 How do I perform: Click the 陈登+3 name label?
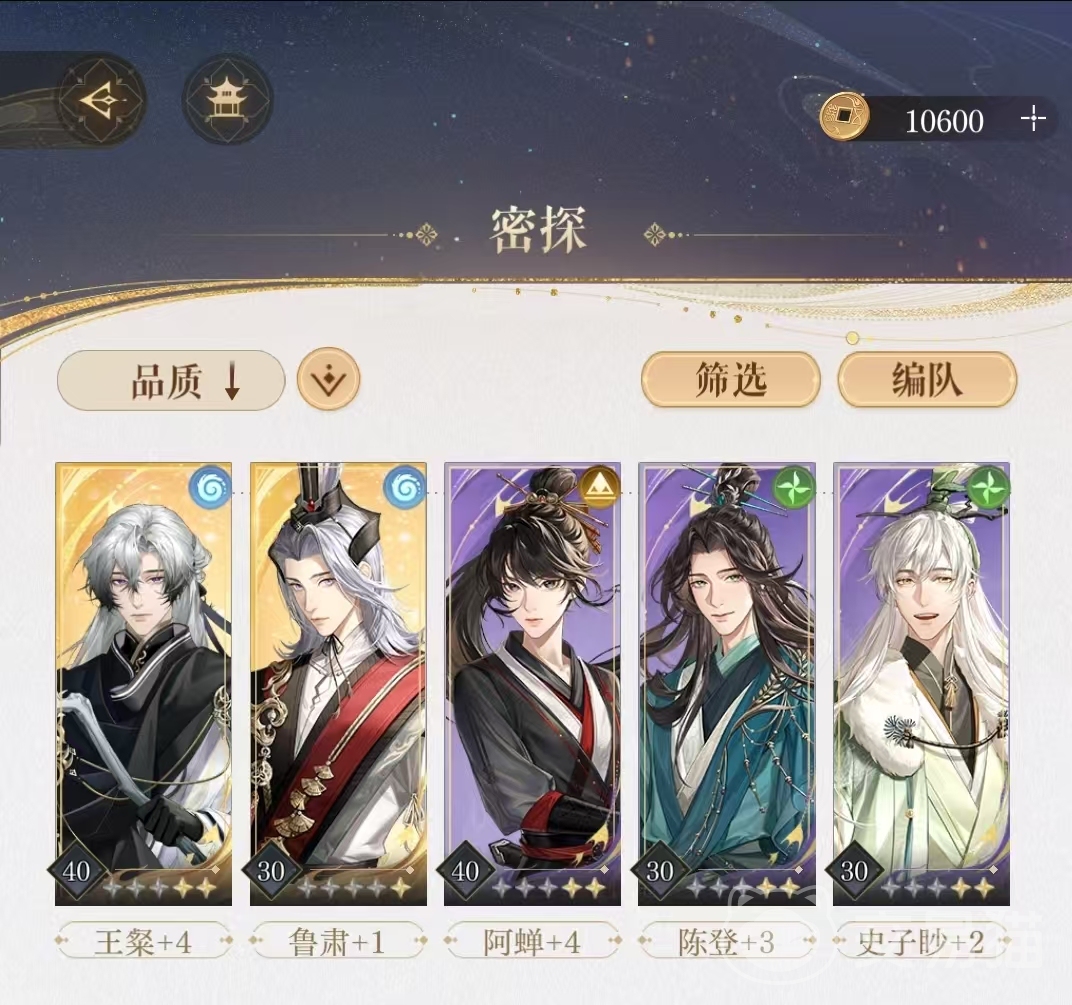[x=726, y=943]
